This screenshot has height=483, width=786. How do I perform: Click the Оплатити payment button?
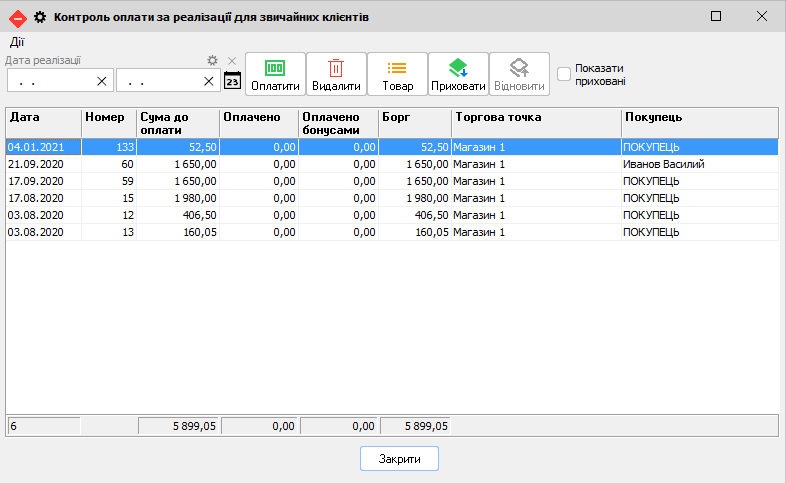(275, 75)
